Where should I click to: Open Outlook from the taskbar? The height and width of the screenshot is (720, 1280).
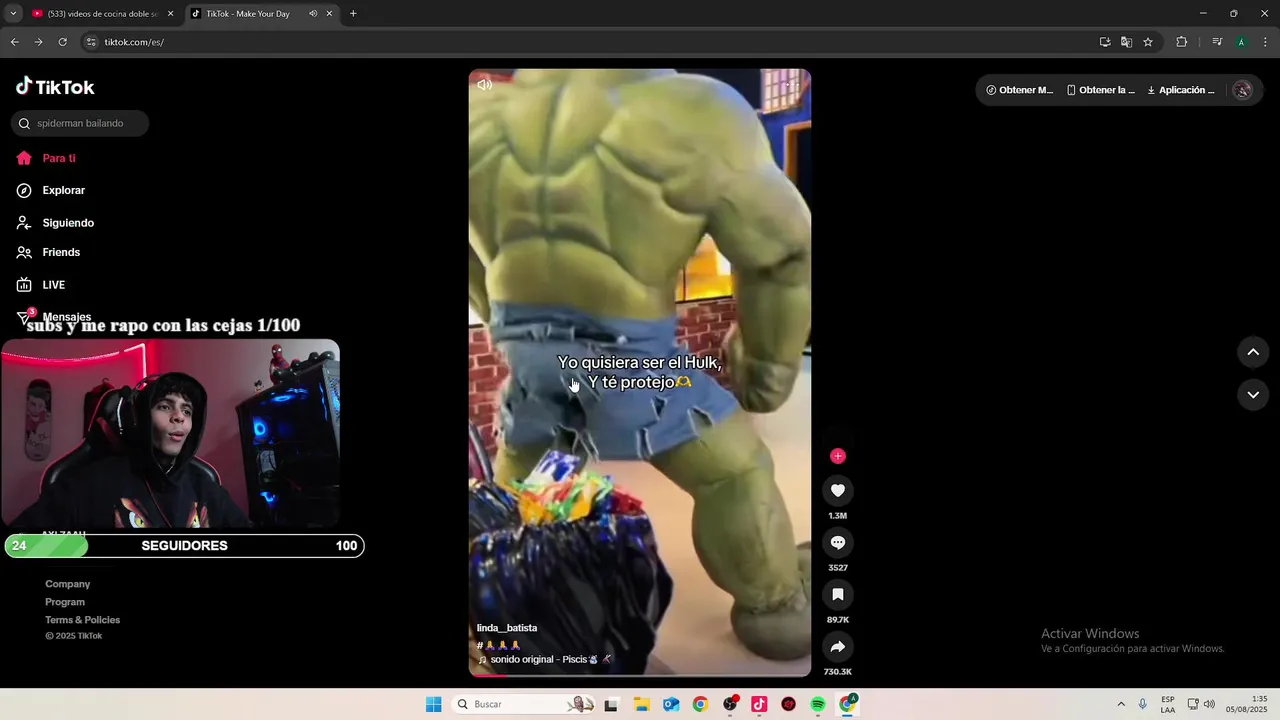point(671,704)
